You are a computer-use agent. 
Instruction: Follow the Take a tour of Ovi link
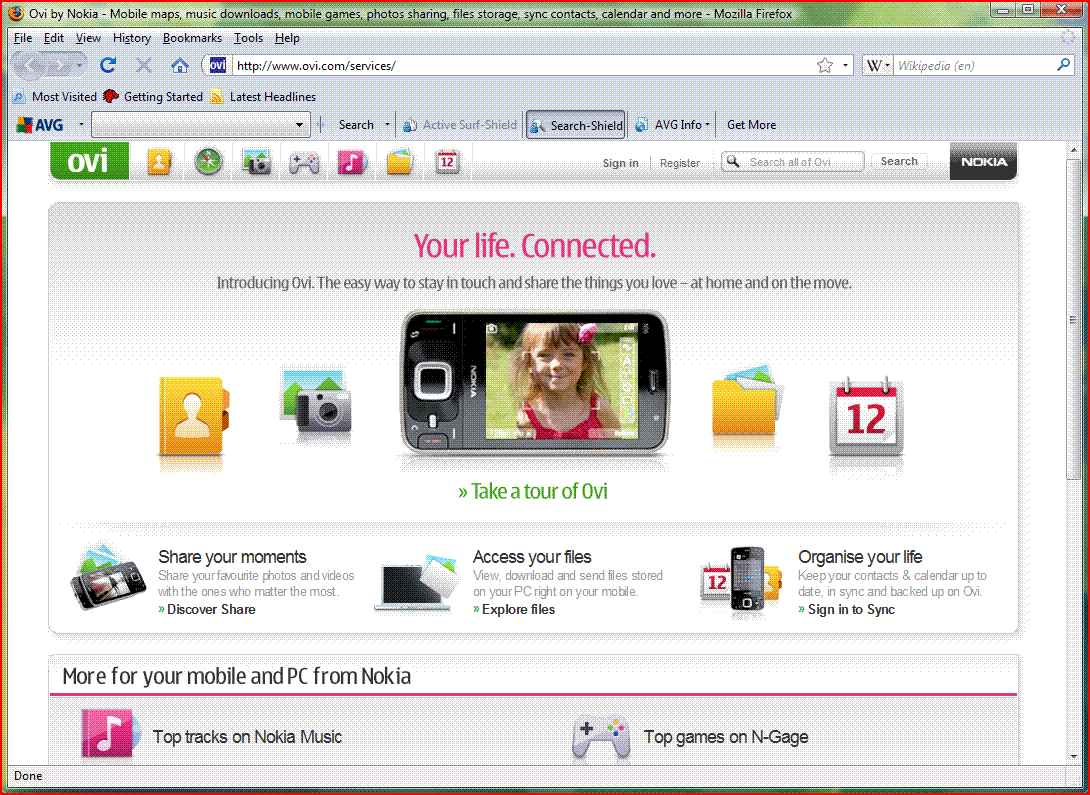(532, 491)
